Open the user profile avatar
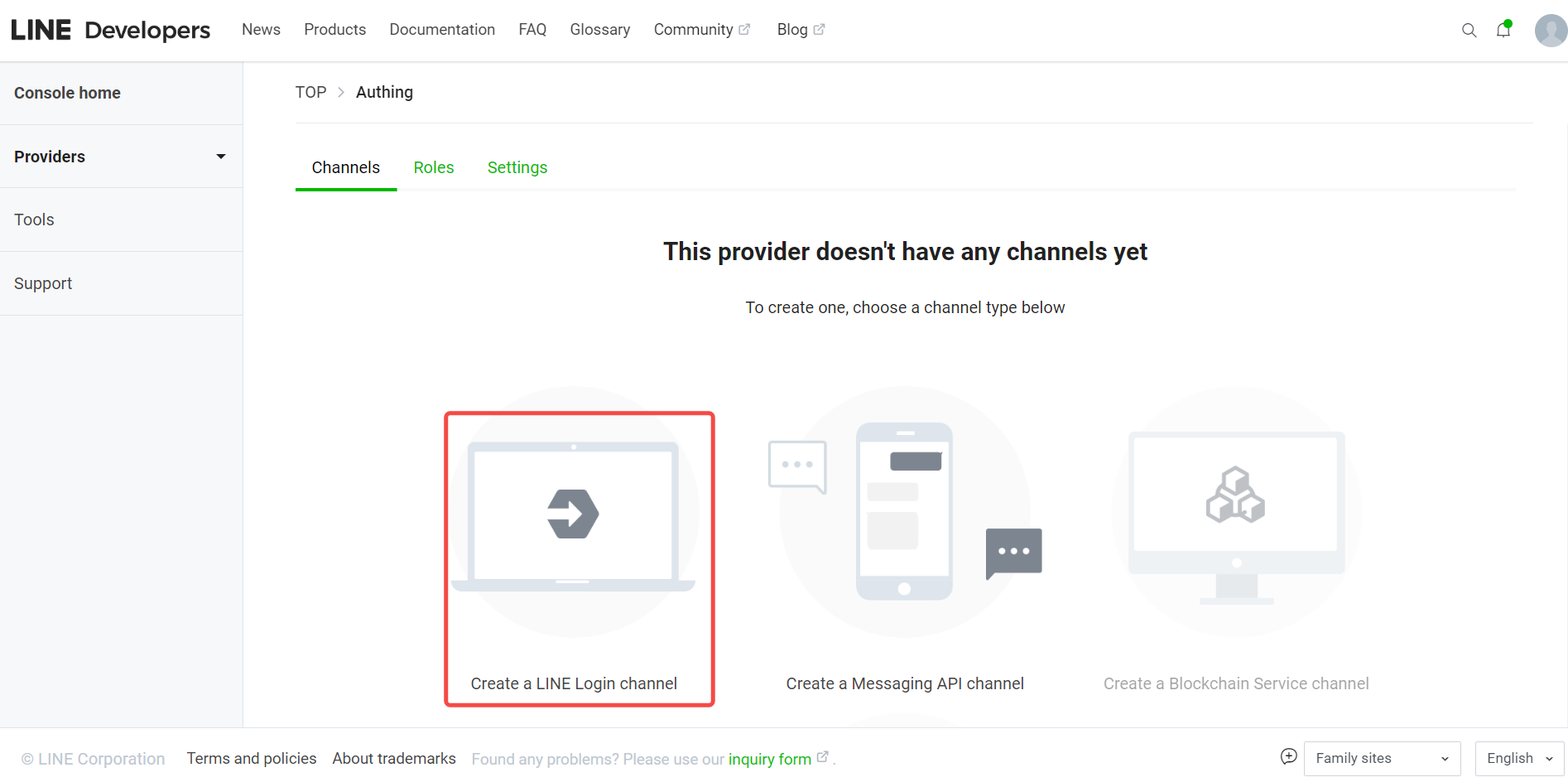 (x=1550, y=31)
